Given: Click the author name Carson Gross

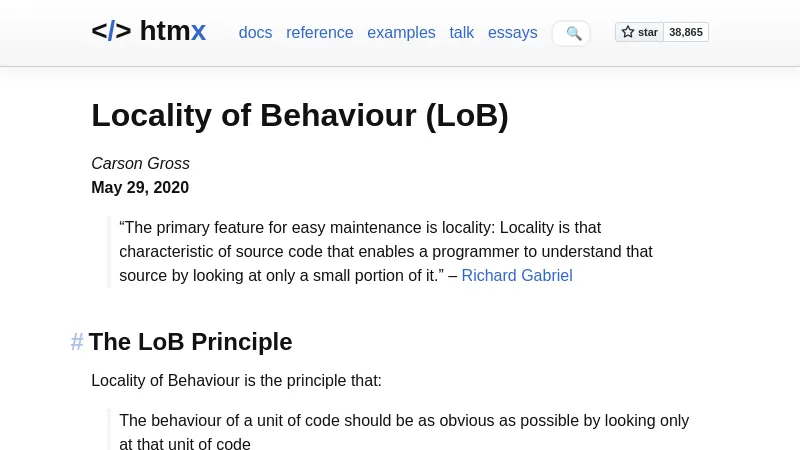Looking at the screenshot, I should coord(140,163).
